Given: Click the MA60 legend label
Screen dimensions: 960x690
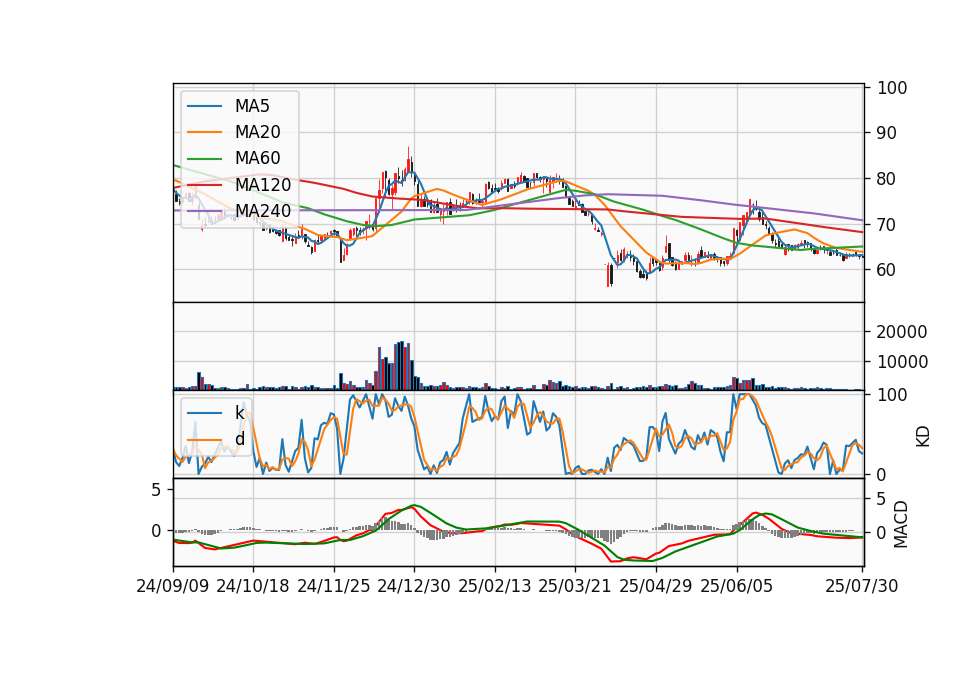Looking at the screenshot, I should pos(257,159).
